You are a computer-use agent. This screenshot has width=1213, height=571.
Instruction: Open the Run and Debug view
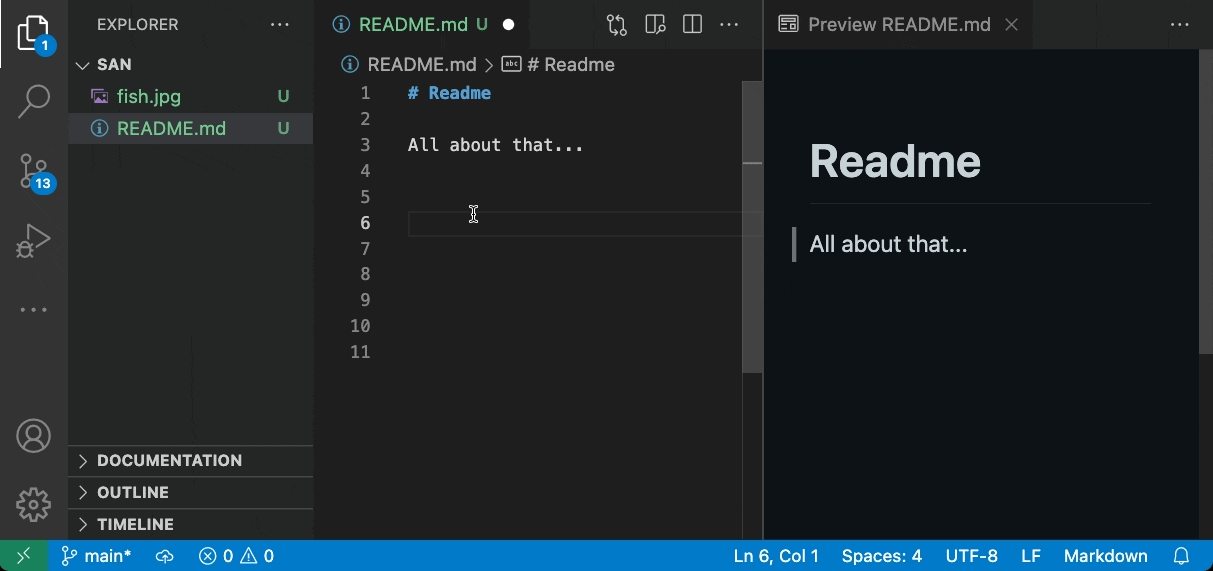[33, 241]
